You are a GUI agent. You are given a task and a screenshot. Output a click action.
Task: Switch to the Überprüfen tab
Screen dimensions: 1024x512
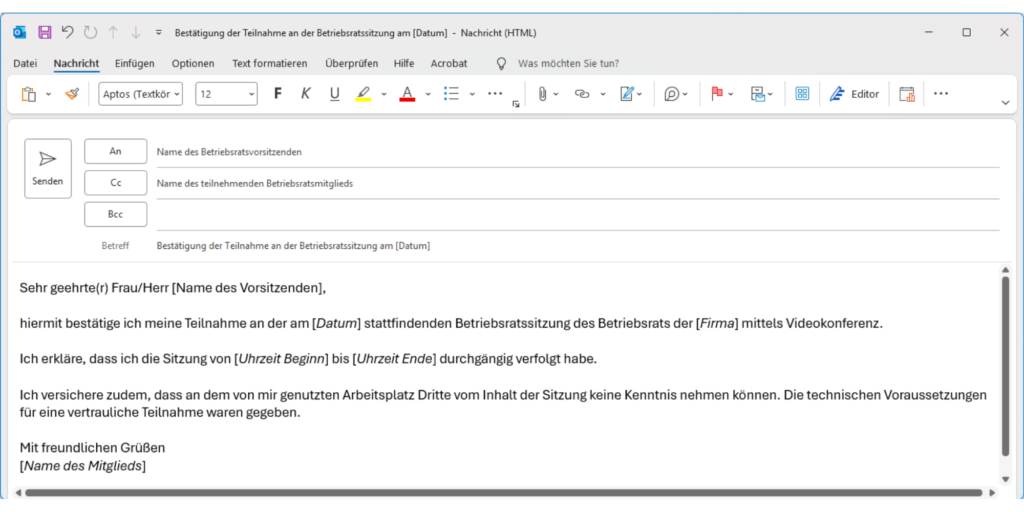[351, 63]
